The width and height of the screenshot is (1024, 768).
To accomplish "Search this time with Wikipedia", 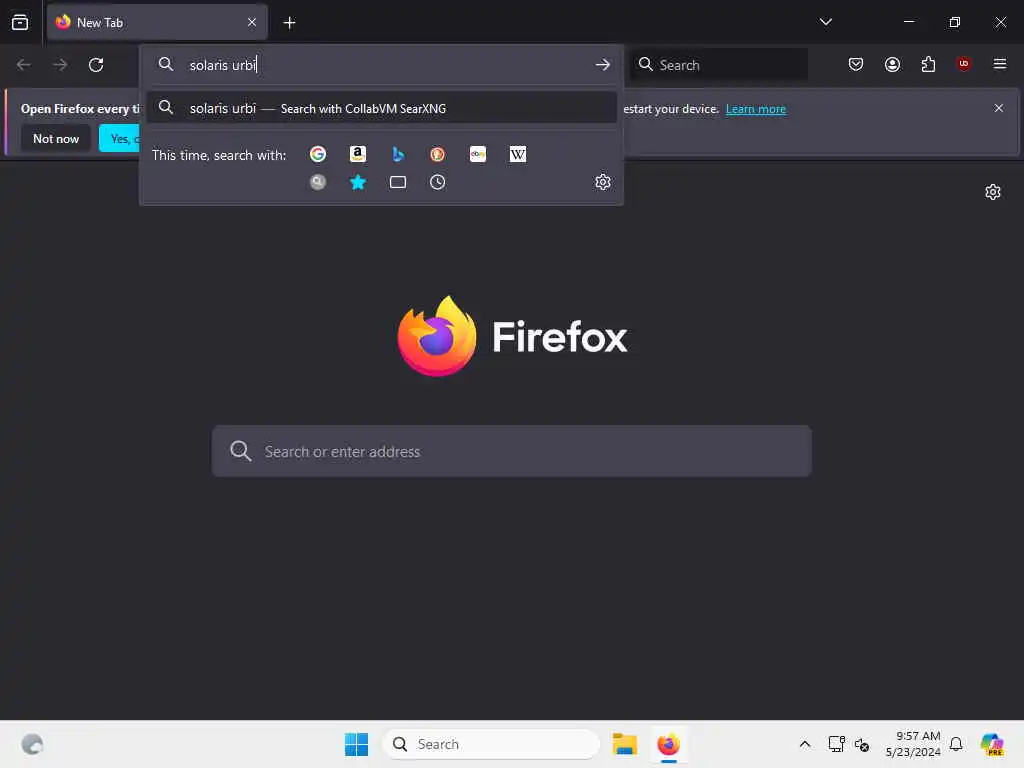I will point(518,154).
